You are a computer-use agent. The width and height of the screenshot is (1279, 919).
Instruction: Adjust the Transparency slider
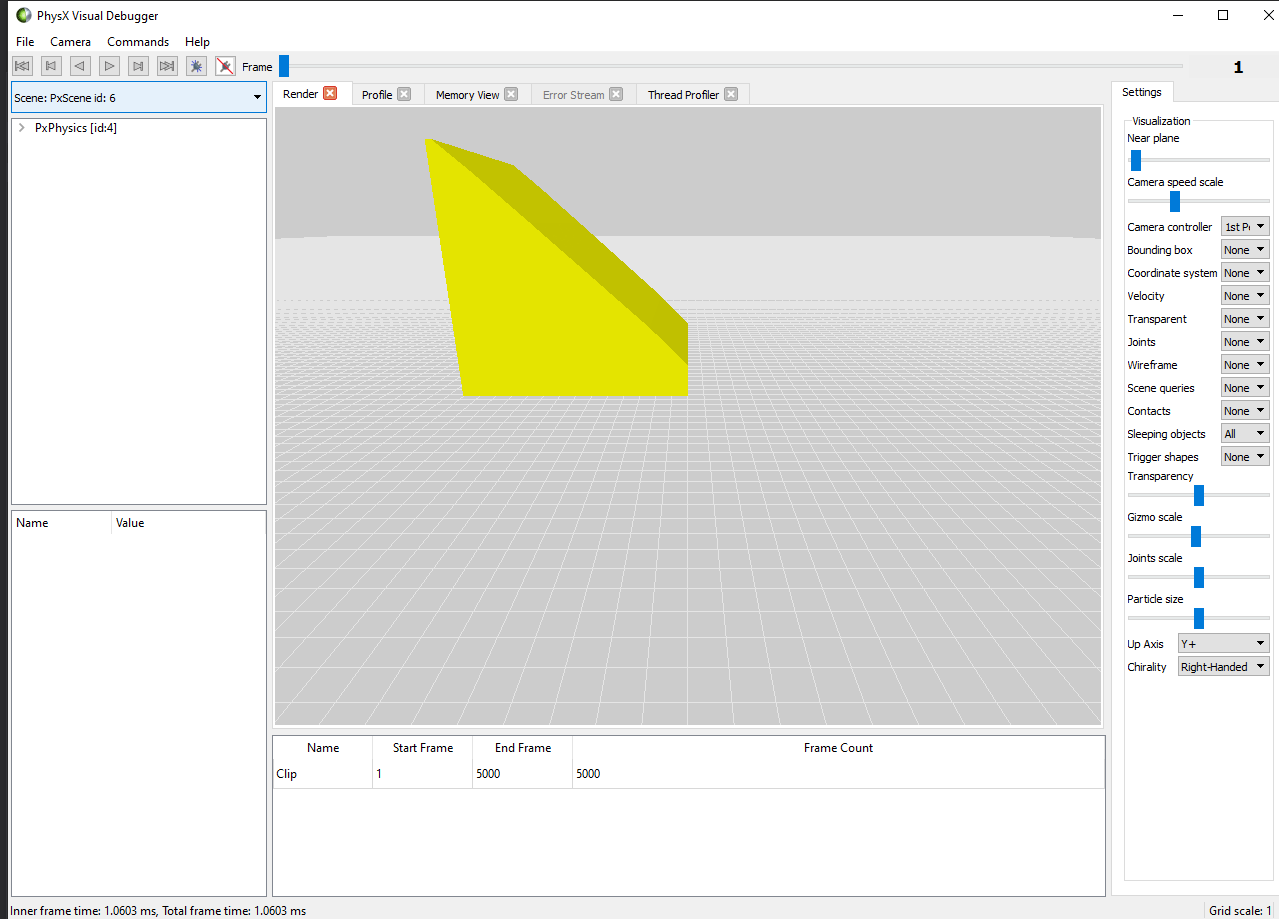[x=1197, y=494]
